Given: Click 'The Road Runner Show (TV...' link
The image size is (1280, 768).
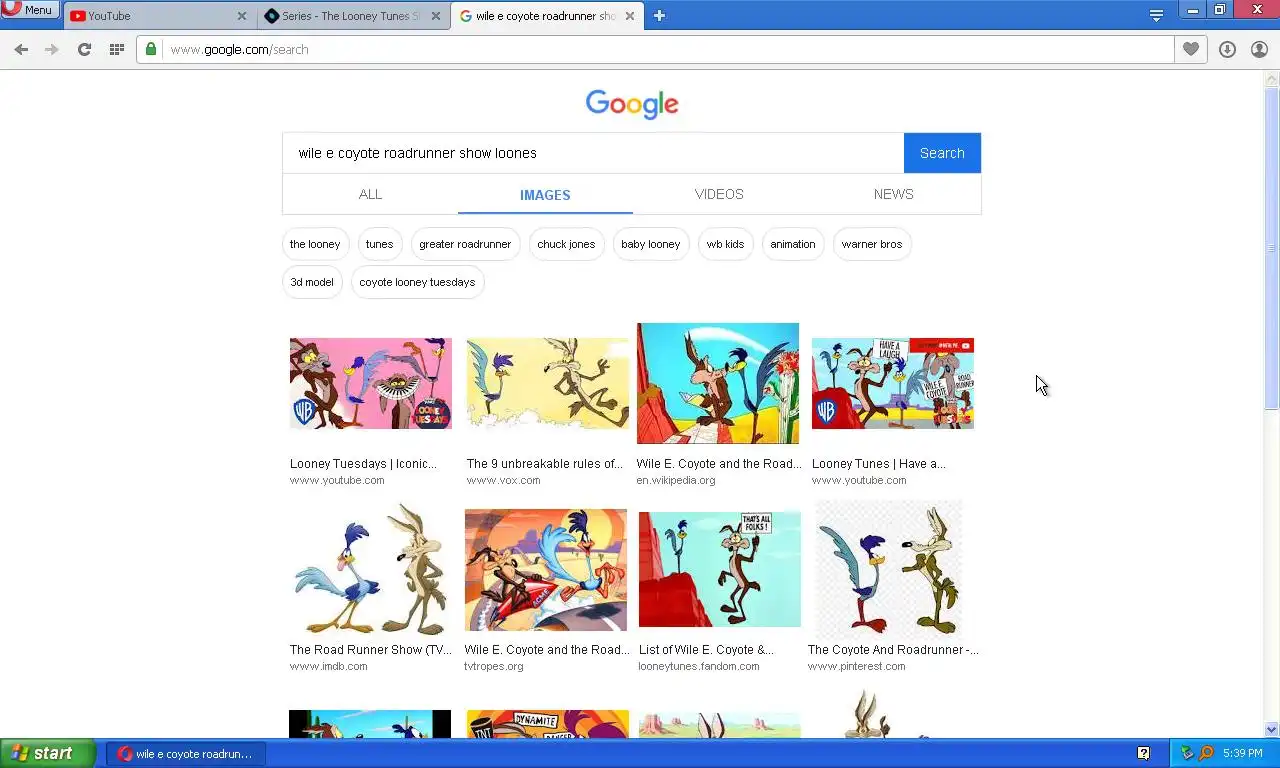Looking at the screenshot, I should pos(371,650).
